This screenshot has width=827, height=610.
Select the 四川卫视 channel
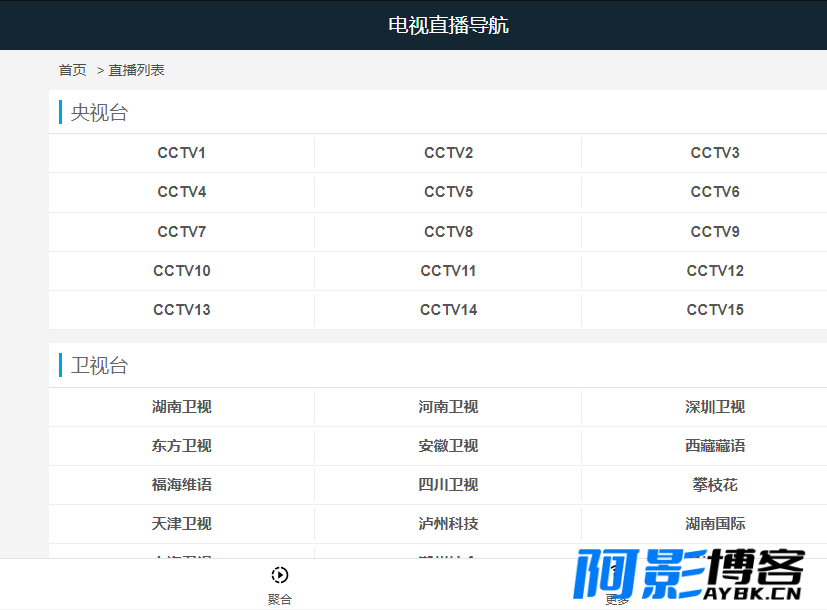pyautogui.click(x=448, y=485)
